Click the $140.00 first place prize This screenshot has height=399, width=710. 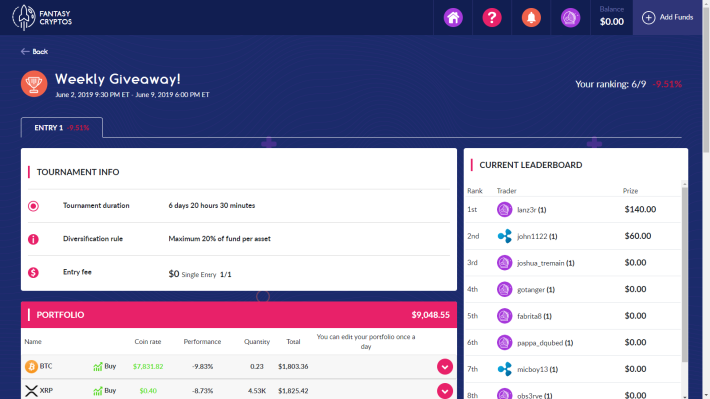[640, 209]
